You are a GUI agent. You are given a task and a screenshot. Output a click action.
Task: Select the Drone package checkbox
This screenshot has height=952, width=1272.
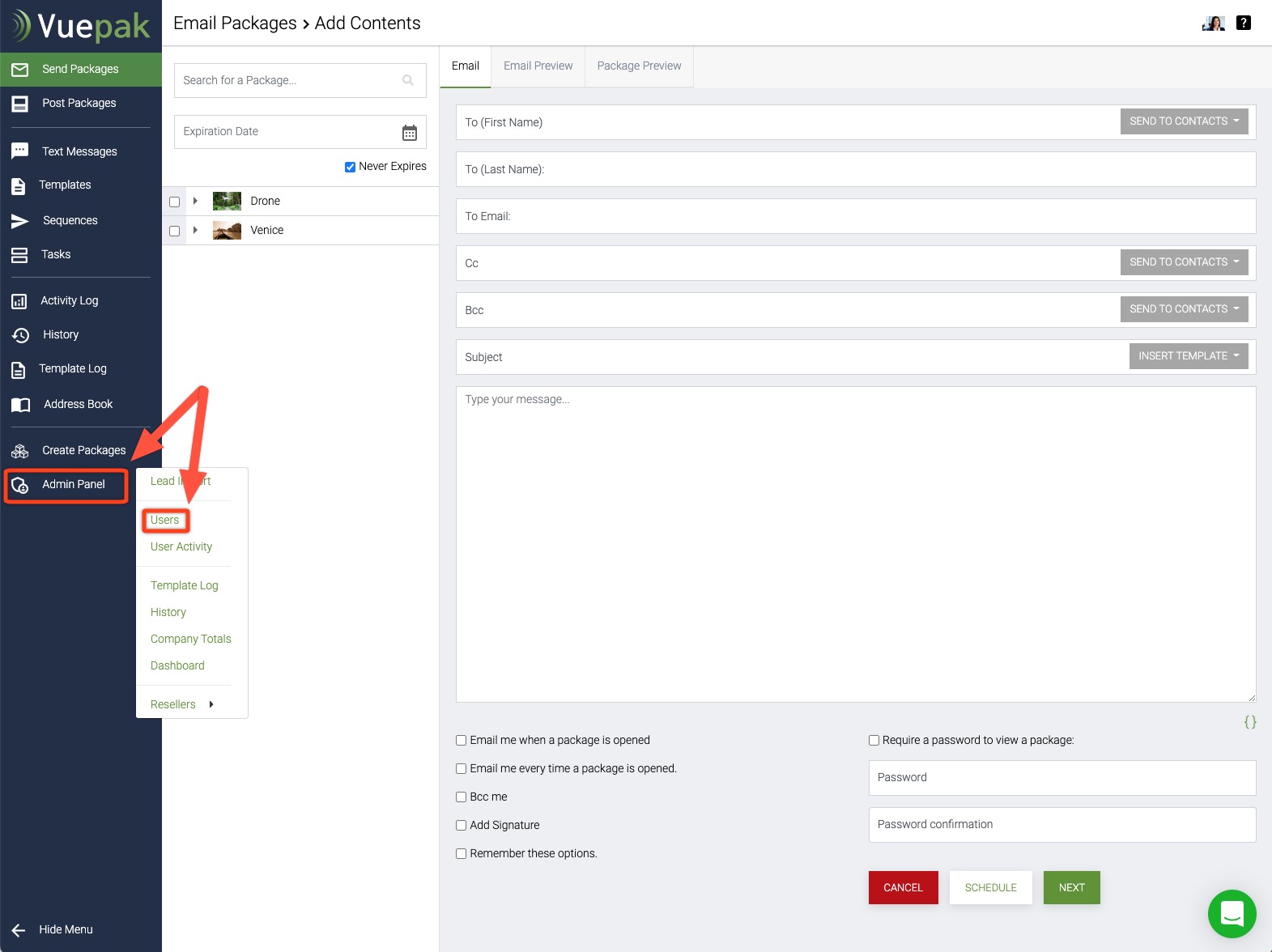[x=174, y=202]
